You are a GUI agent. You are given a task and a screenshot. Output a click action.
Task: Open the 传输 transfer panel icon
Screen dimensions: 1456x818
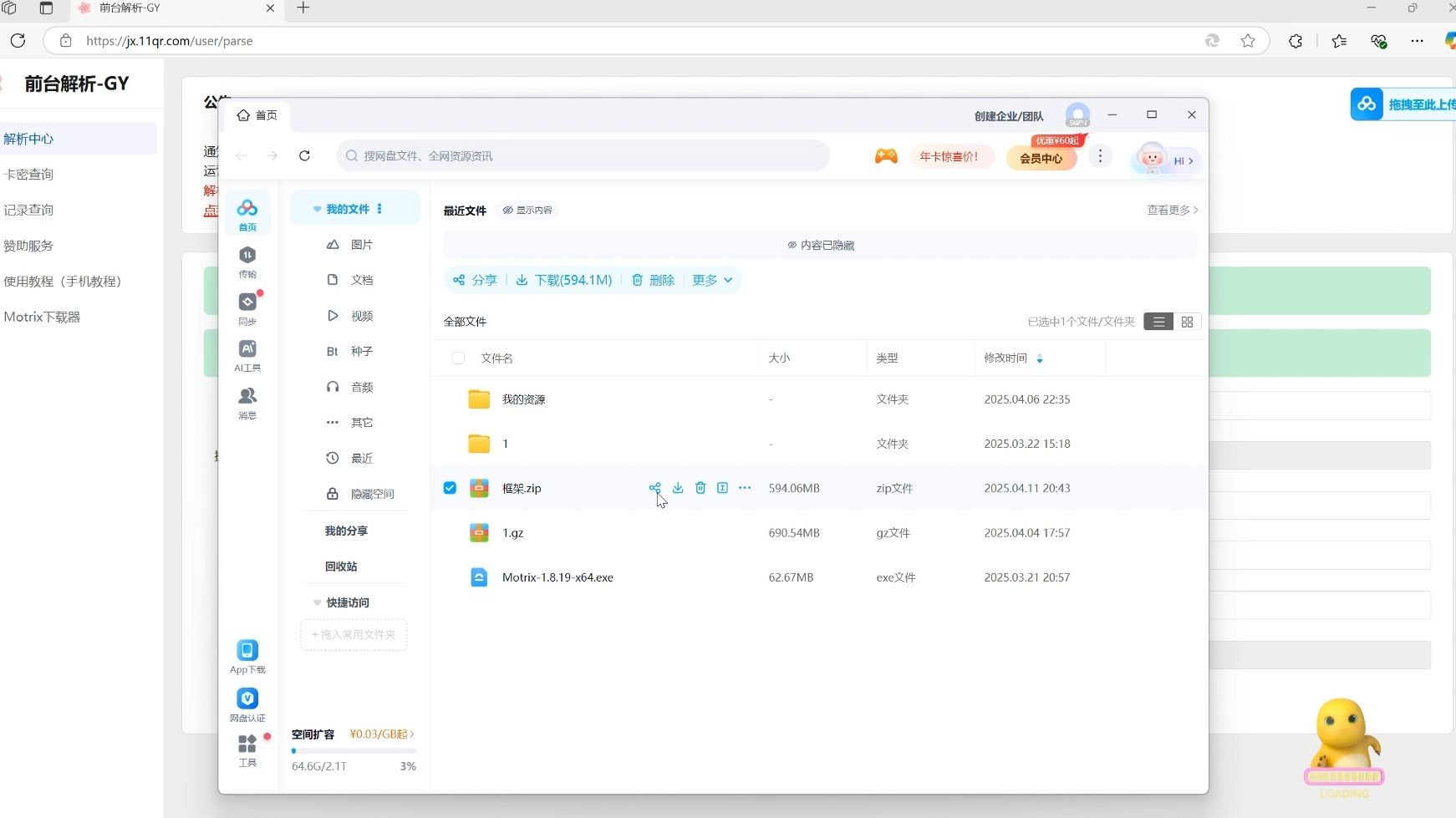point(247,262)
